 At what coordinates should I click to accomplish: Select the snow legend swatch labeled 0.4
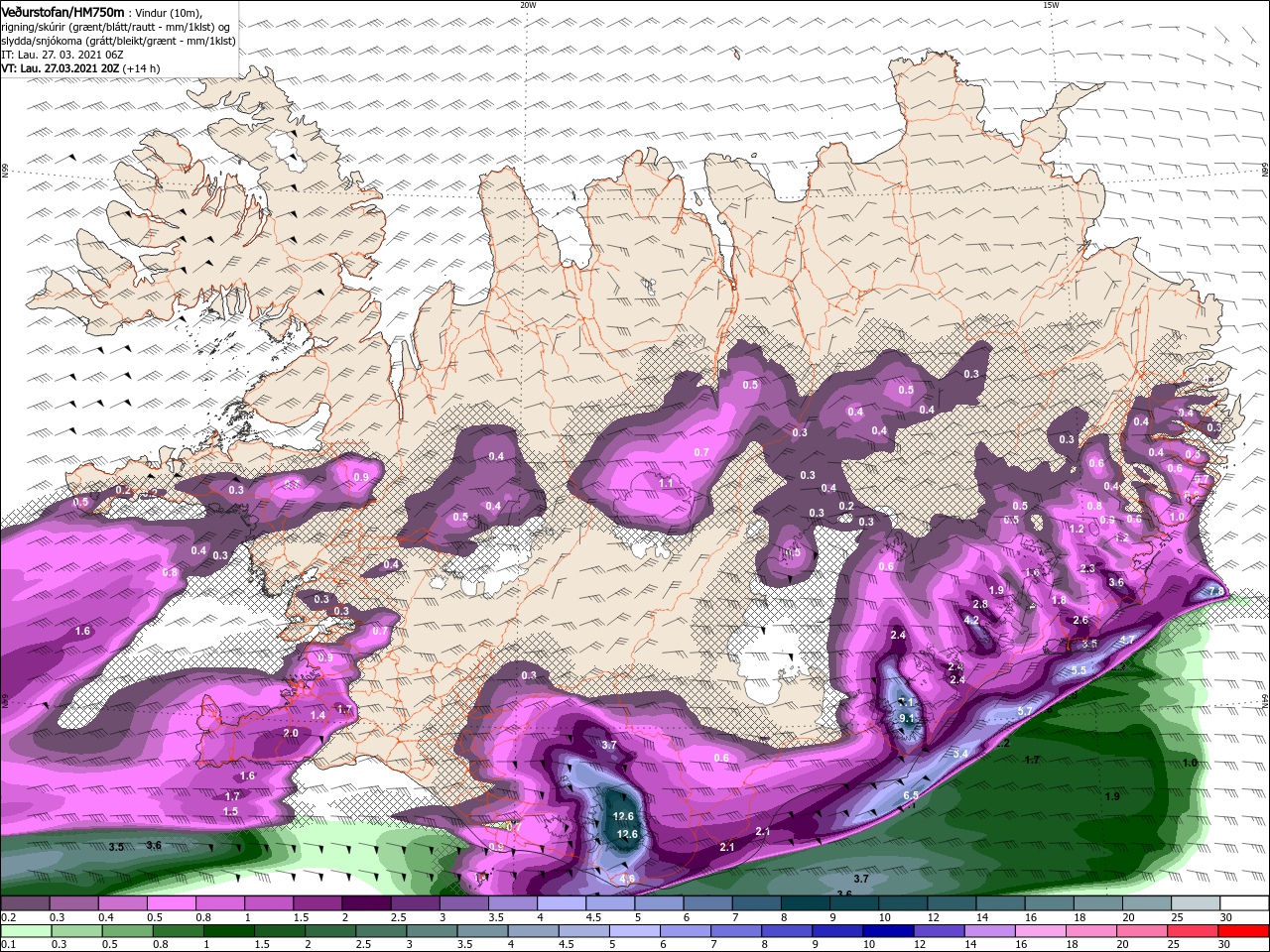(x=122, y=902)
